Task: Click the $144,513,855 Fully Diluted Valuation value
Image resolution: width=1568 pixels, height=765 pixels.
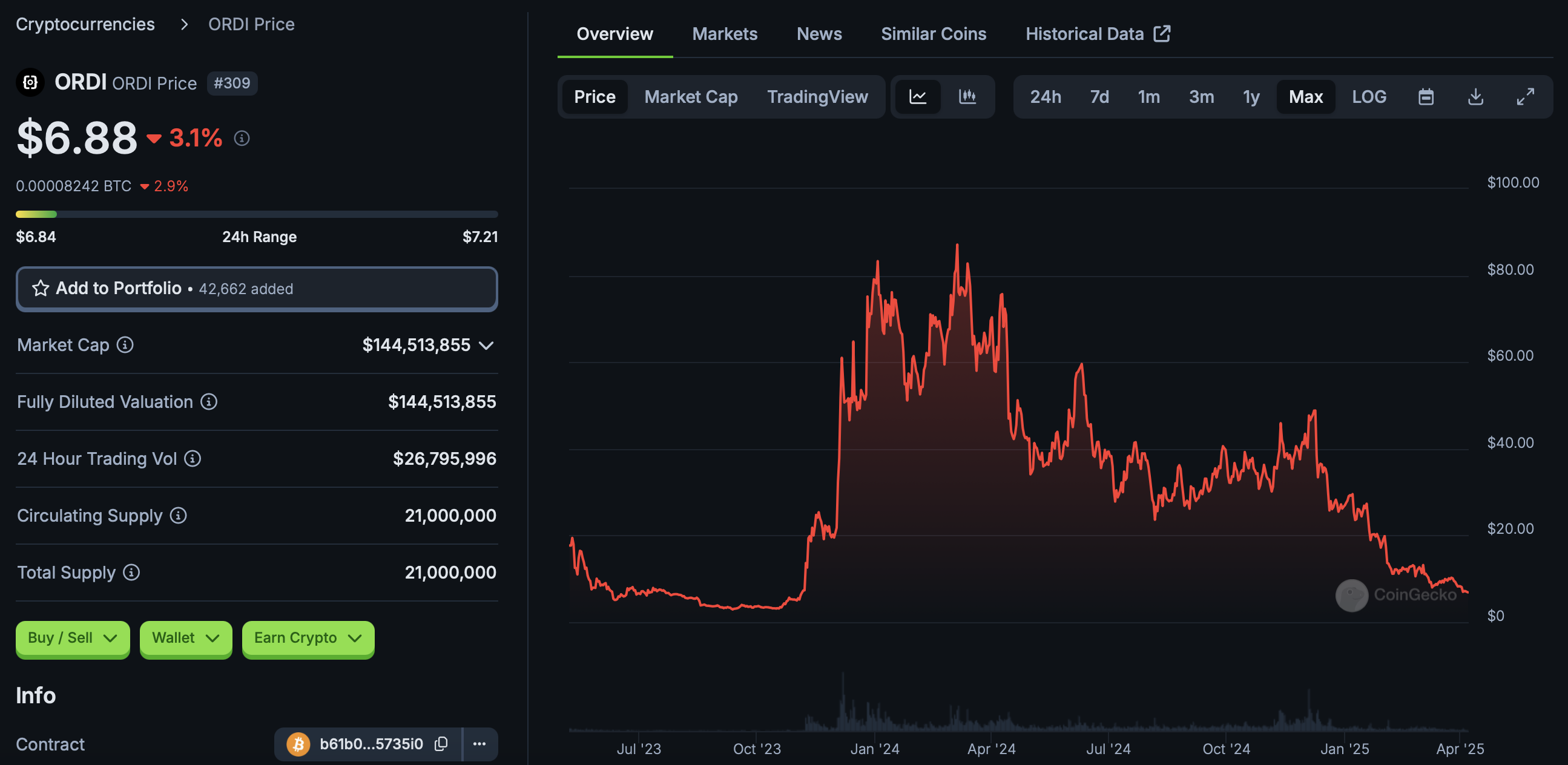Action: [x=442, y=402]
